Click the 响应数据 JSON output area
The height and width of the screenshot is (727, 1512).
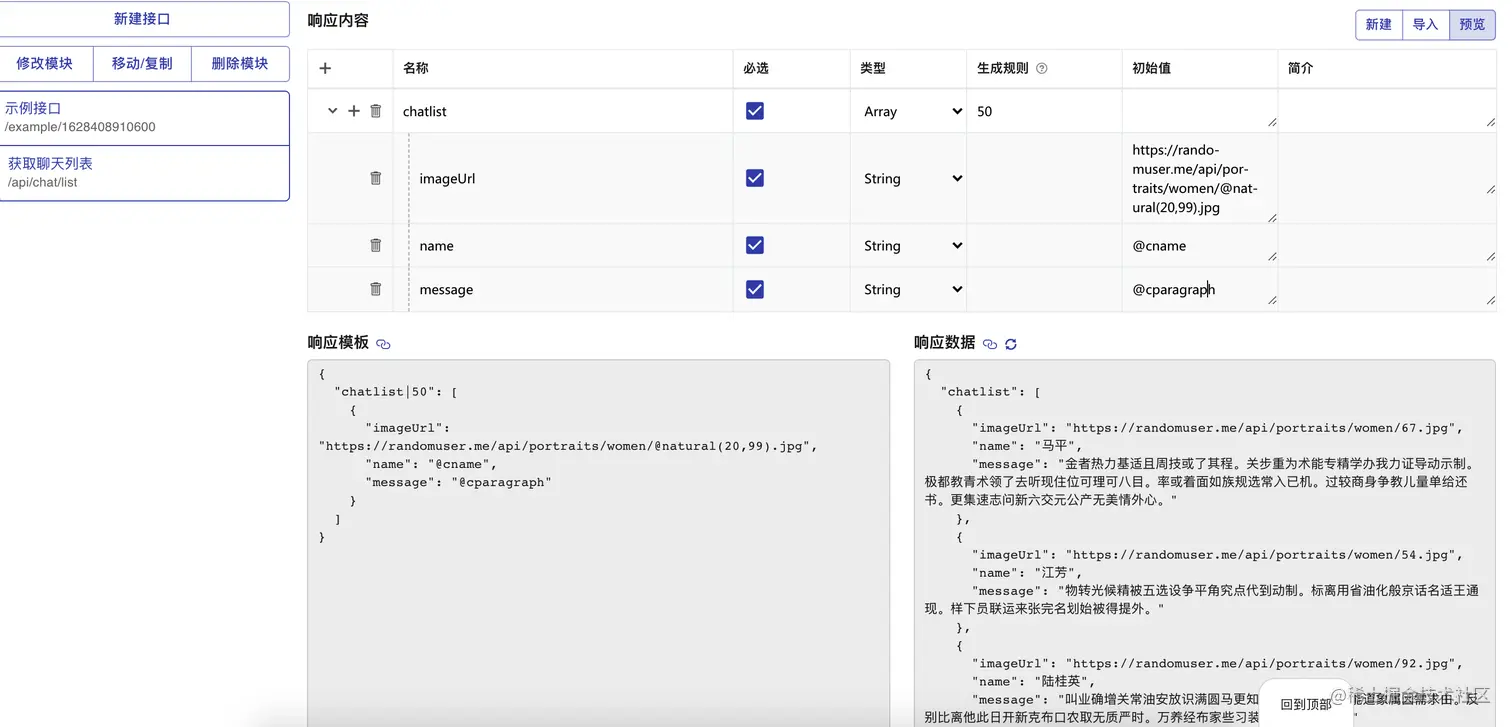pos(1205,543)
